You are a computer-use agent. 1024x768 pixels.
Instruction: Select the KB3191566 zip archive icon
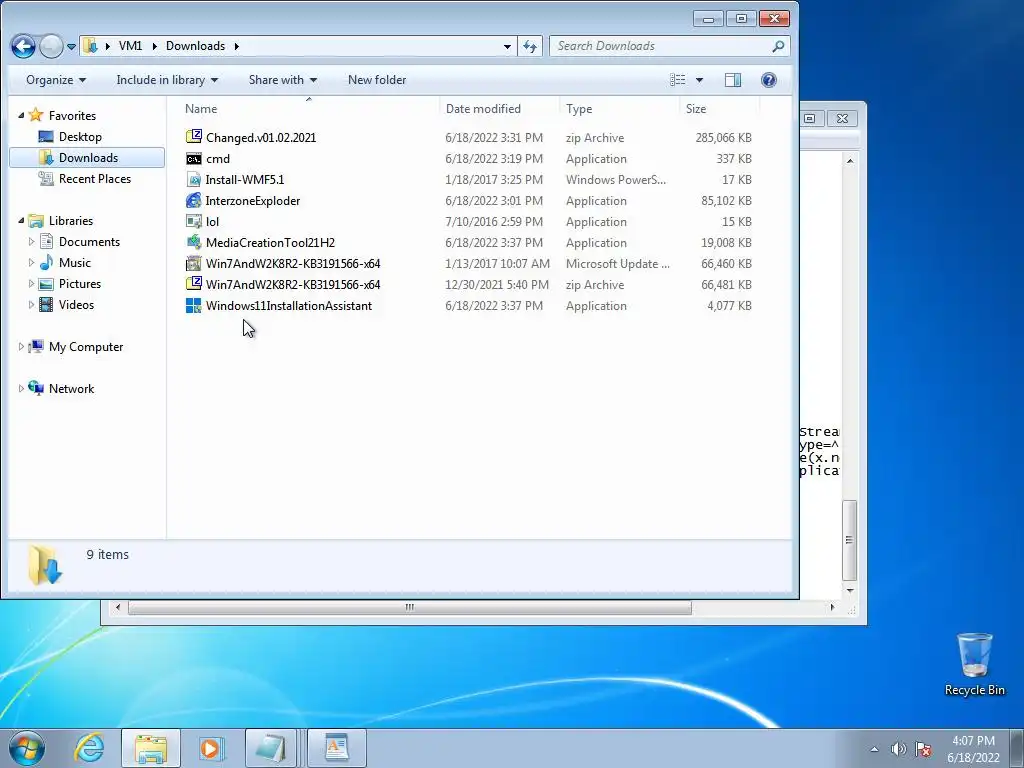click(x=194, y=284)
